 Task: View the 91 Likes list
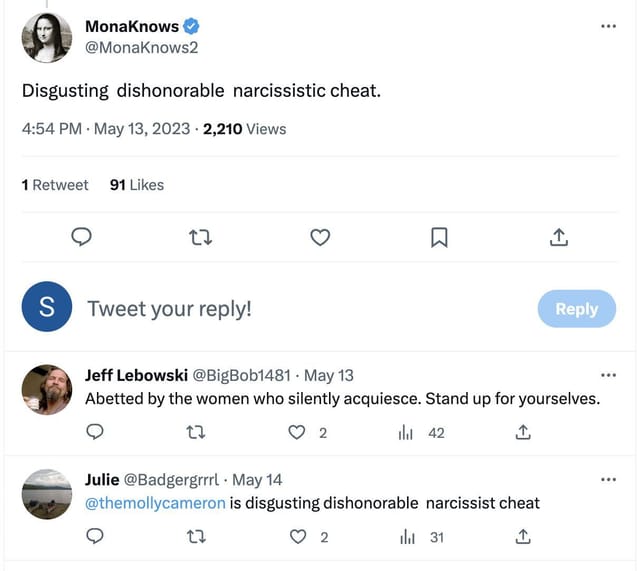136,185
